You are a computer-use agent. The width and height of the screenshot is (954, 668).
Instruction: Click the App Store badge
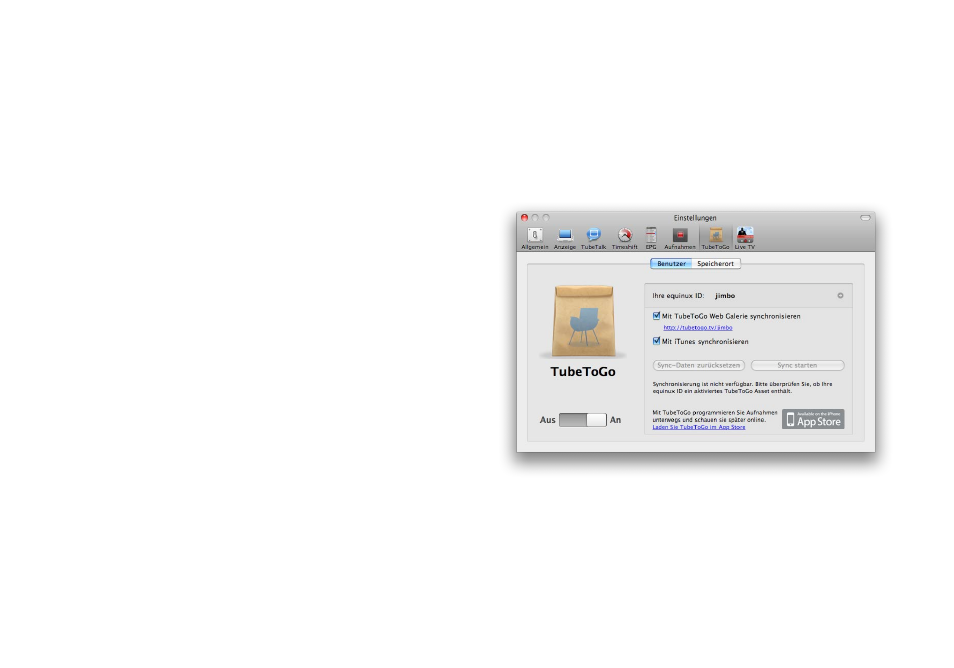pos(813,419)
